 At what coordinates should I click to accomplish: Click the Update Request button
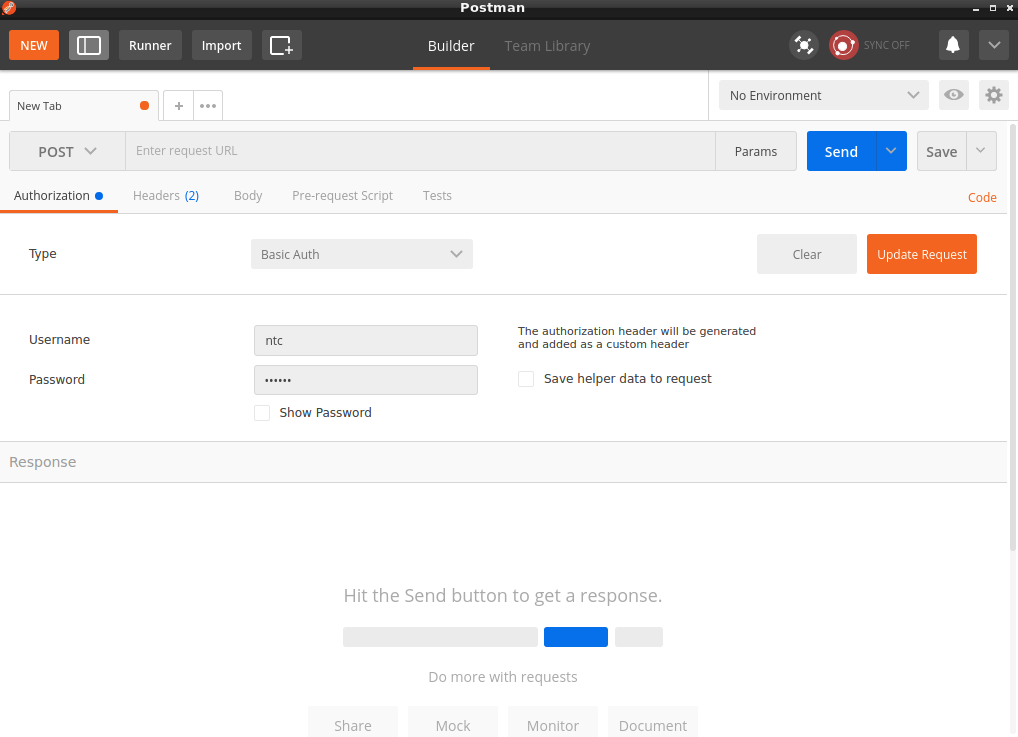click(x=921, y=254)
